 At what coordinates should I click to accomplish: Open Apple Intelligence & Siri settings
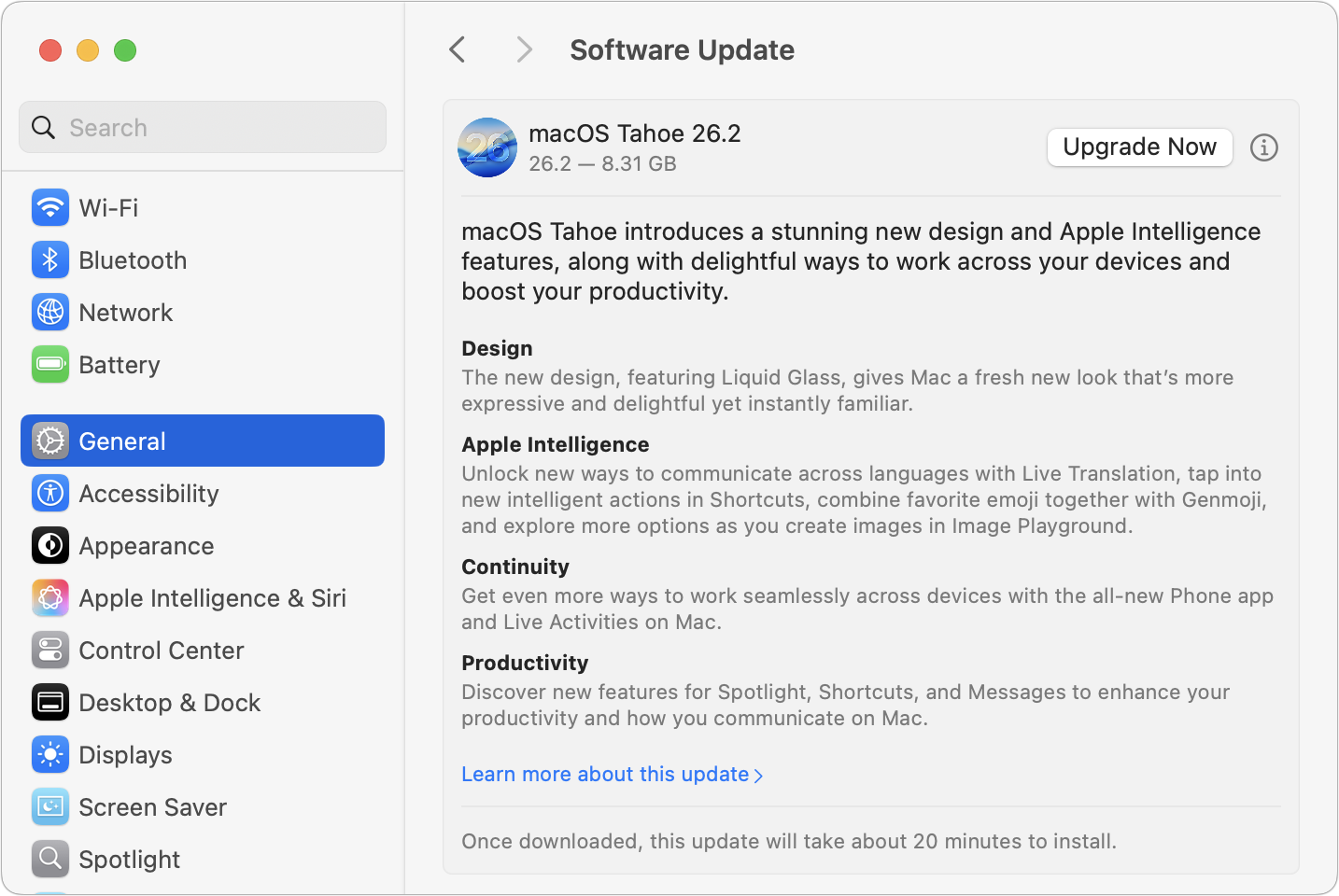212,597
